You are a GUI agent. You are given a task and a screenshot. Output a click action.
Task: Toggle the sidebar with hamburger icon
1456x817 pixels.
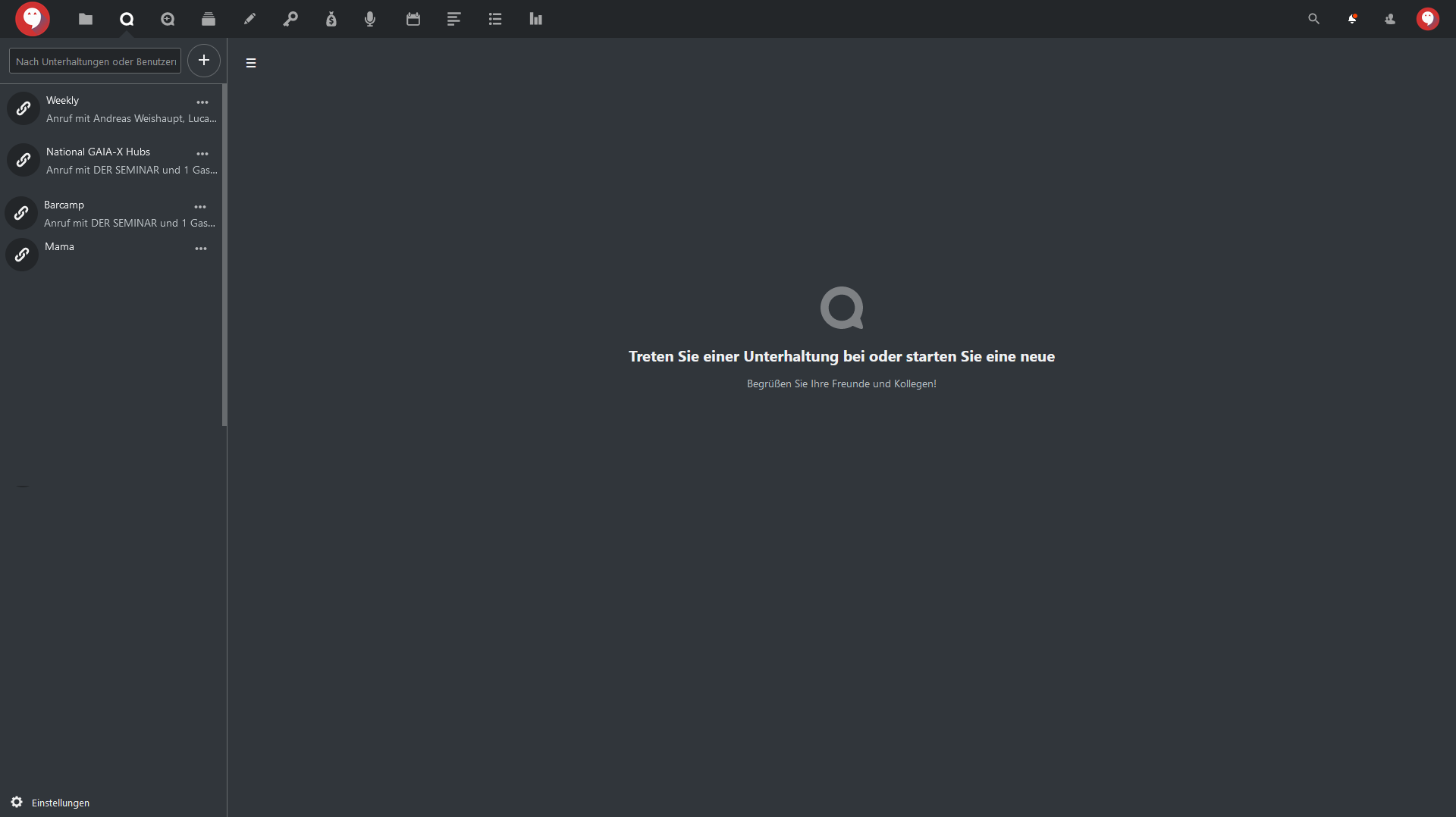(251, 63)
